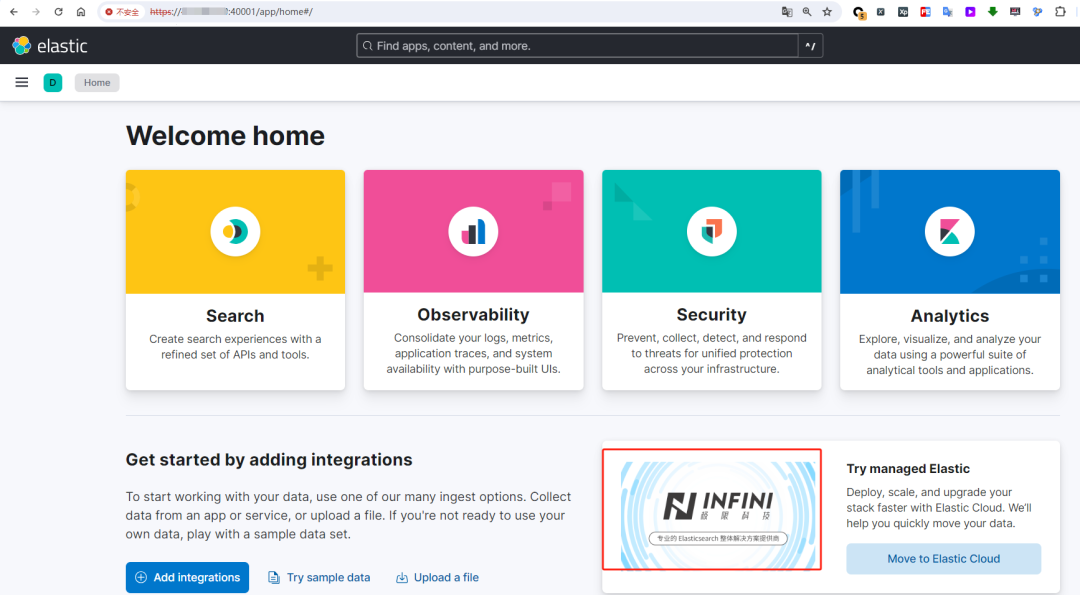Screen dimensions: 1080x595
Task: Reload the browser page
Action: [59, 12]
